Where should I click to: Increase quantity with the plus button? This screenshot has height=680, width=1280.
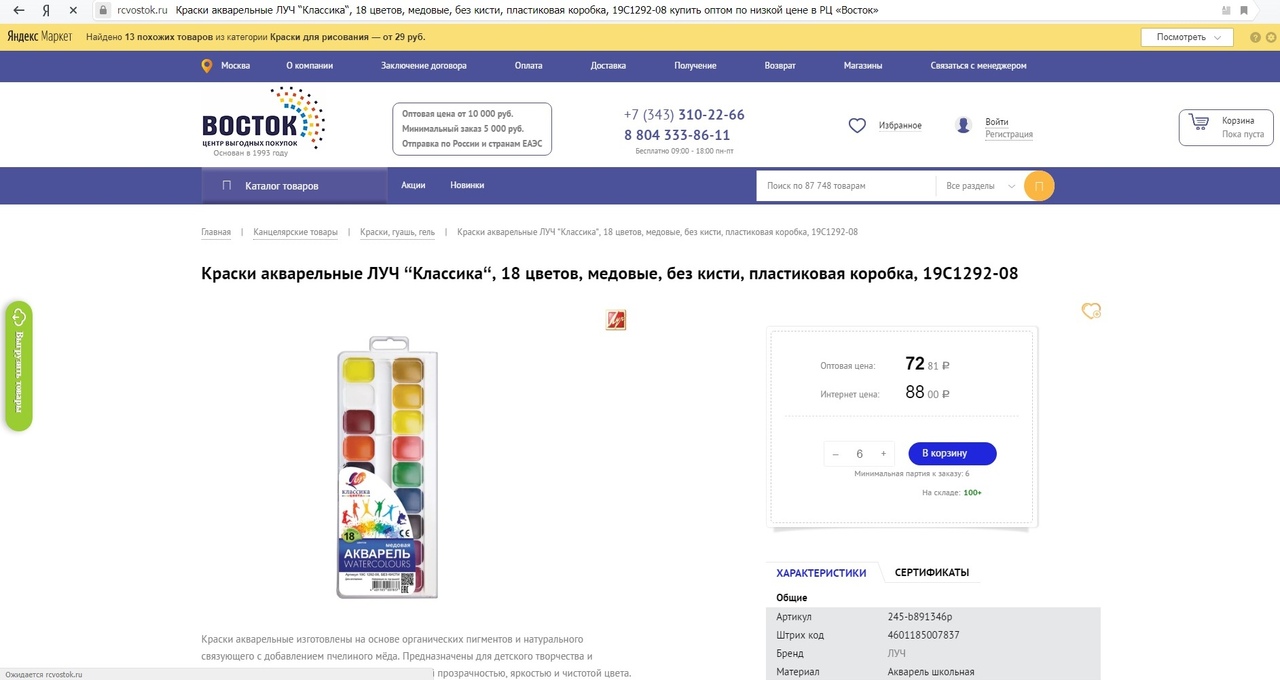click(883, 454)
